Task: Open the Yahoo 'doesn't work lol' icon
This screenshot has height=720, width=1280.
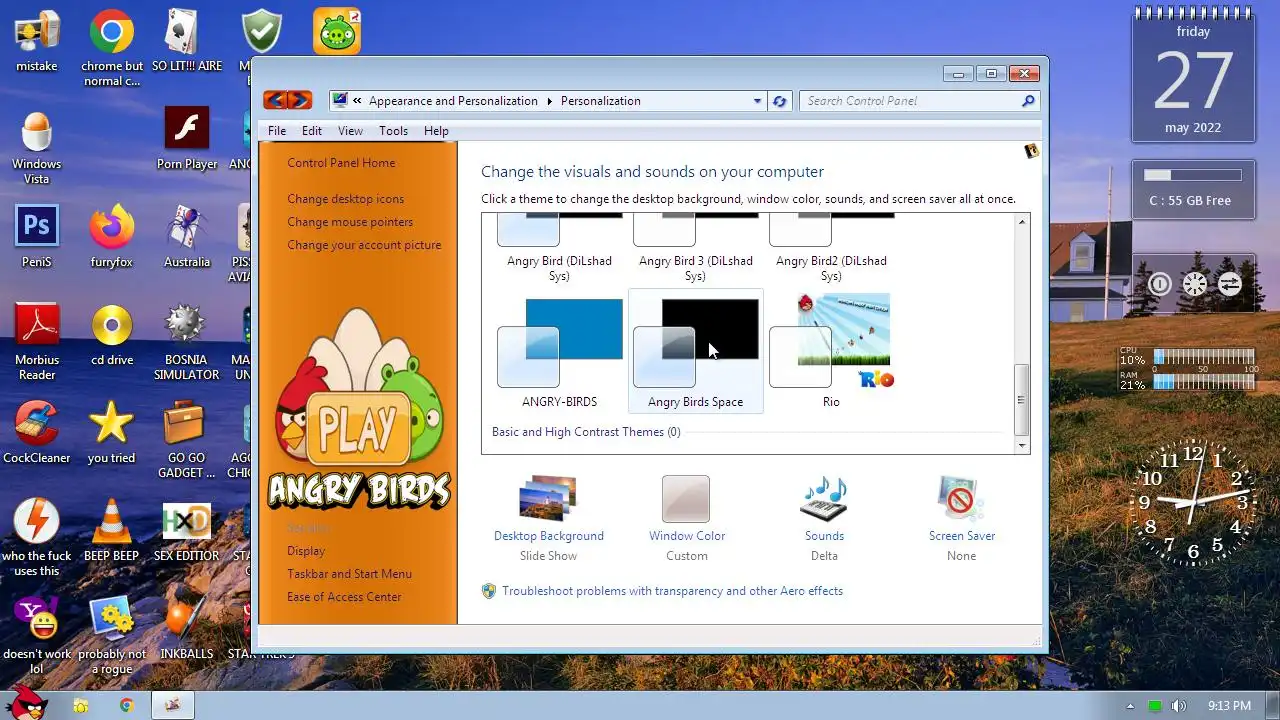Action: [x=37, y=636]
